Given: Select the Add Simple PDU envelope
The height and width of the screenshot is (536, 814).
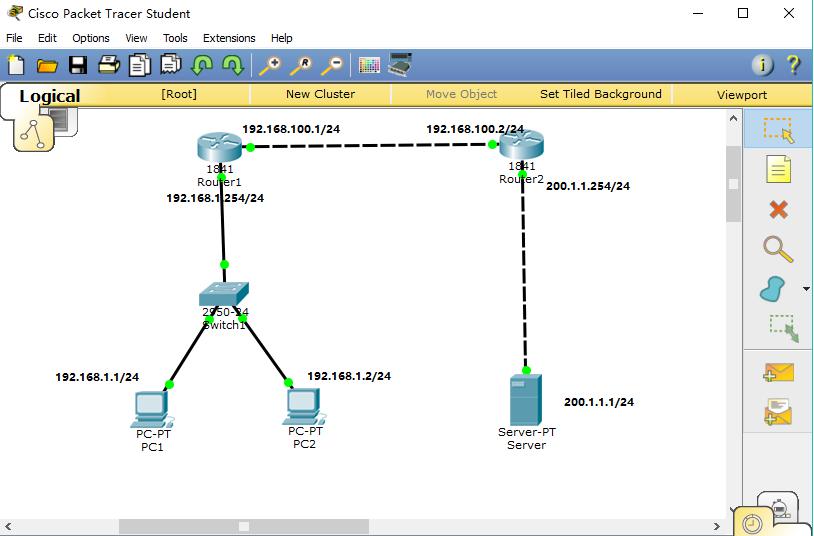Looking at the screenshot, I should tap(778, 371).
